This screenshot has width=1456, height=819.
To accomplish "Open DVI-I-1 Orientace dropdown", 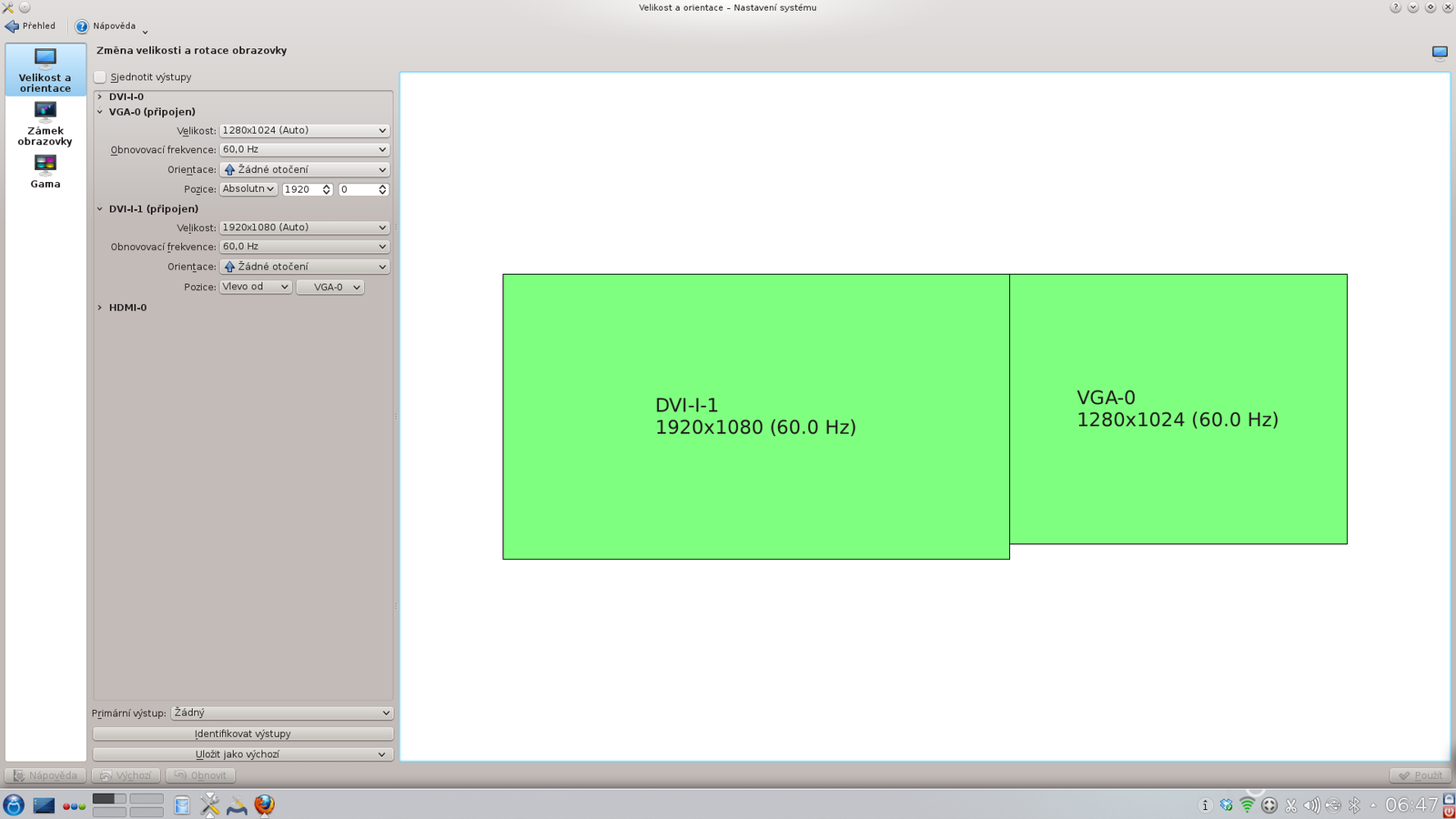I will pos(304,267).
